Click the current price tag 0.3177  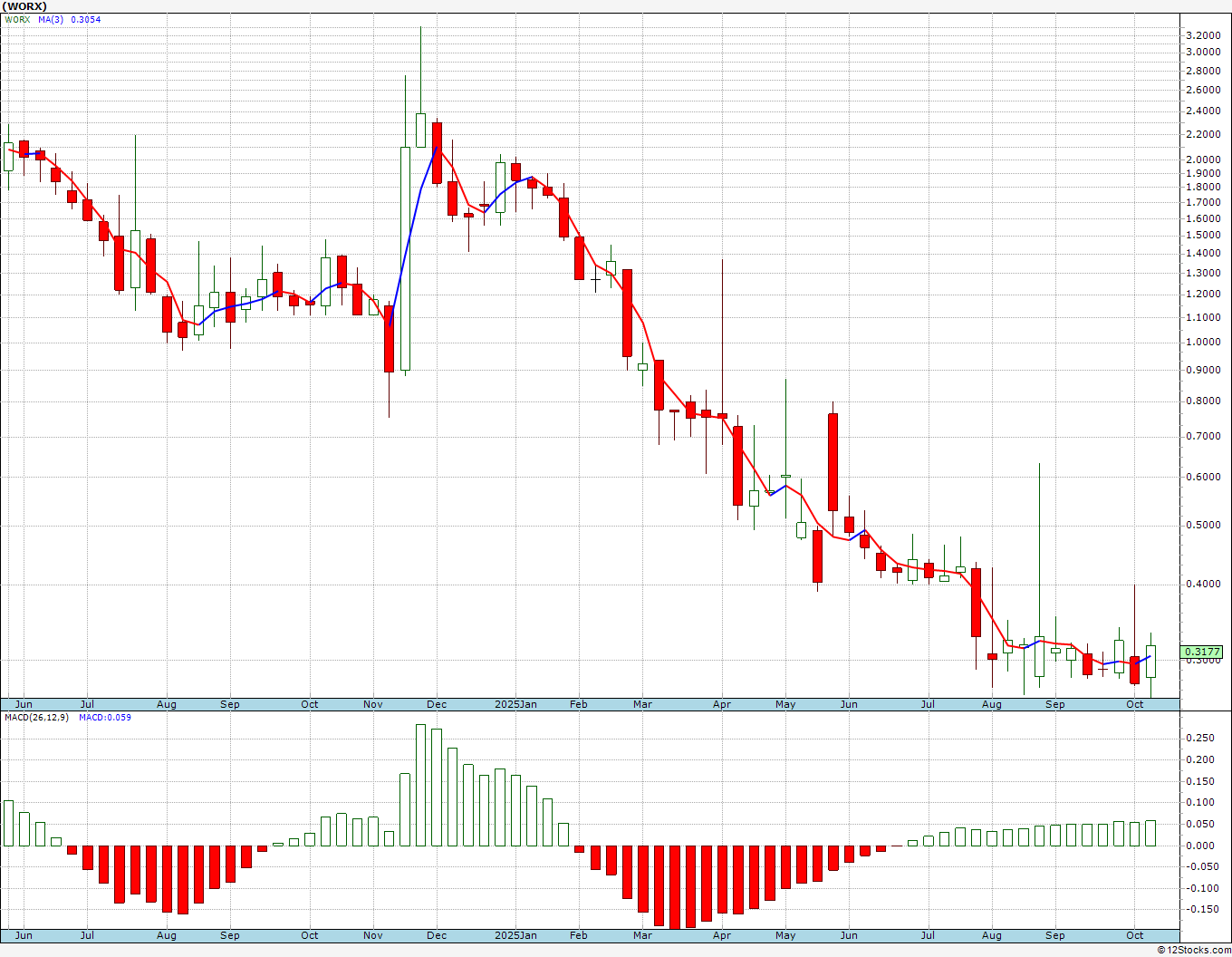1202,652
